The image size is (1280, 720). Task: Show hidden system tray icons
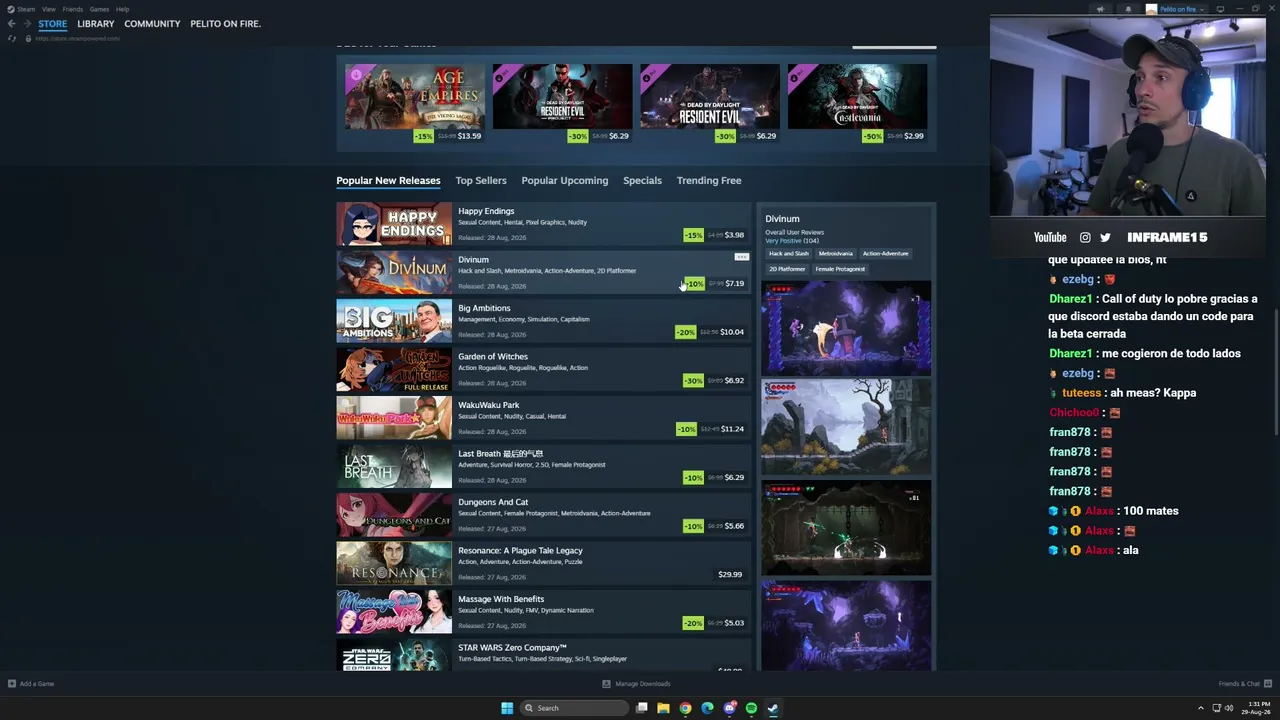point(1201,708)
